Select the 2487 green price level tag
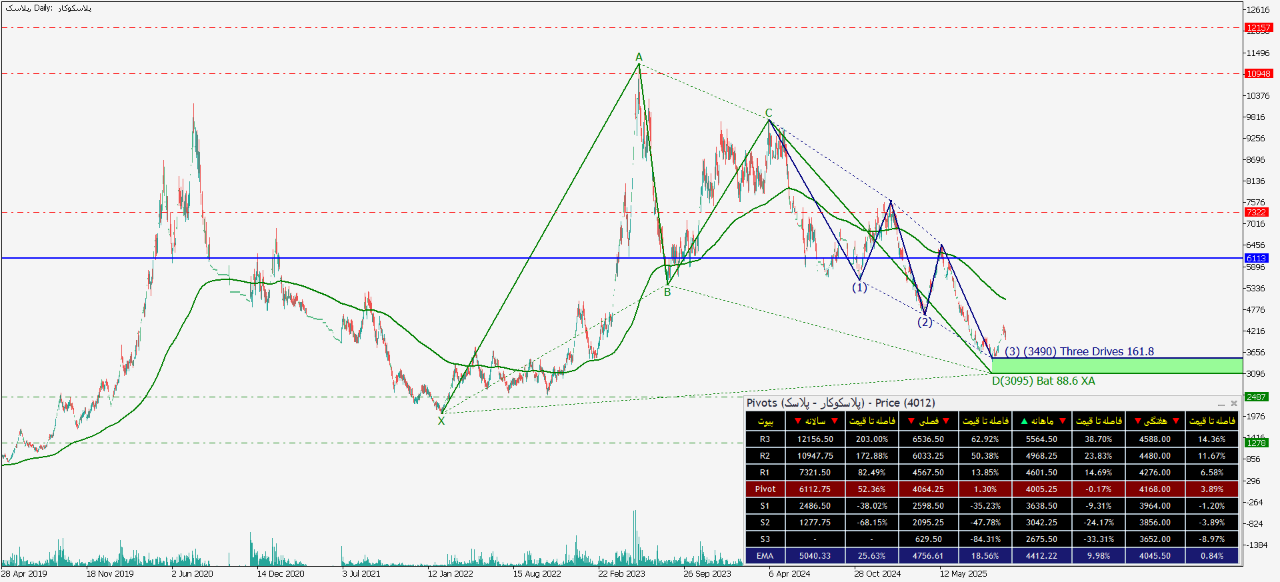1280x582 pixels. click(1257, 397)
